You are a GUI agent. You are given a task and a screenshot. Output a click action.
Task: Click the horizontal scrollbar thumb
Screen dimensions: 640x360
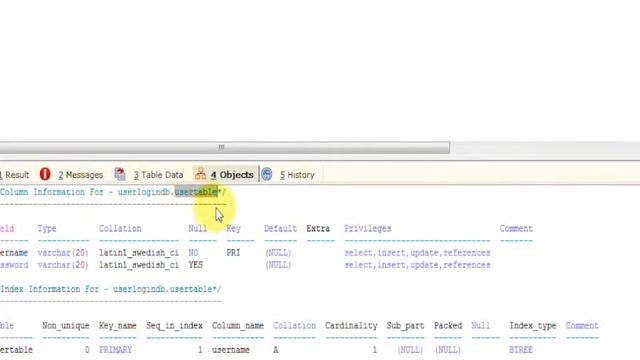coord(224,147)
